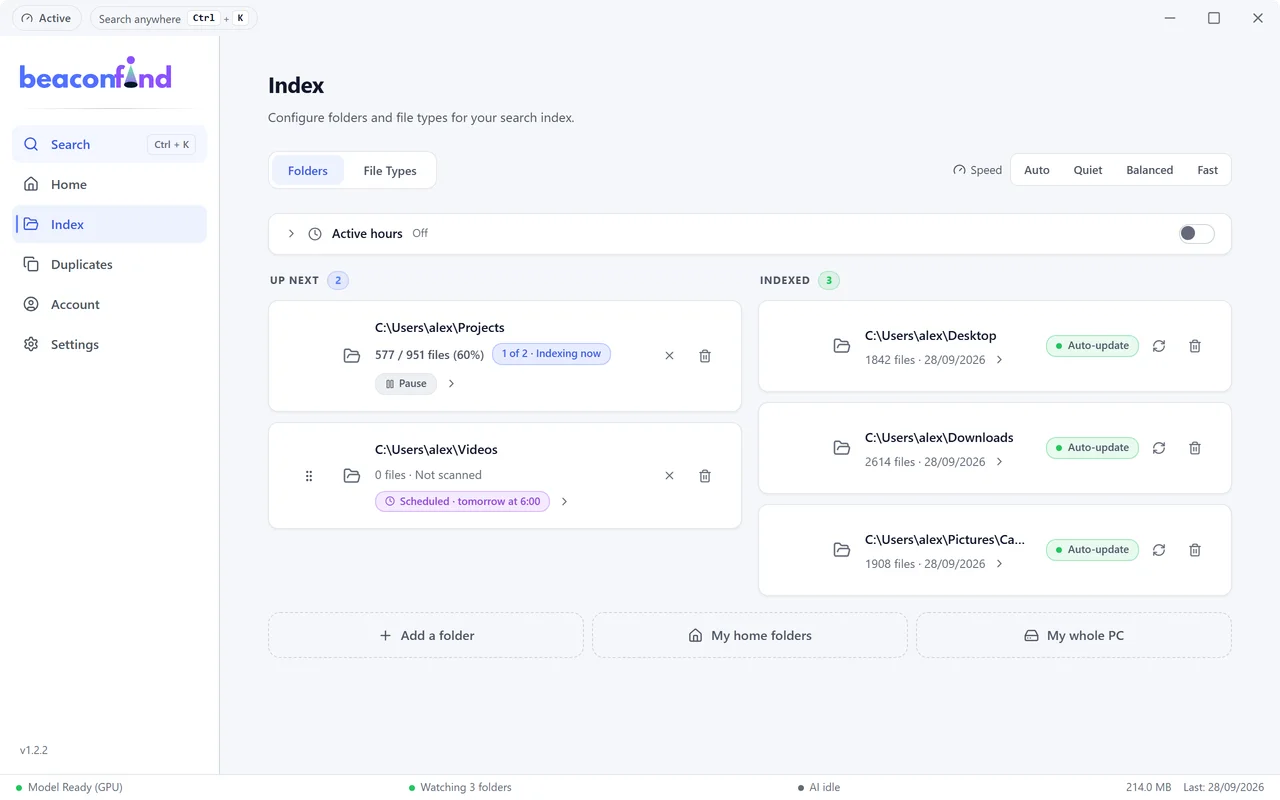
Task: Set indexing speed to Fast
Action: (x=1208, y=170)
